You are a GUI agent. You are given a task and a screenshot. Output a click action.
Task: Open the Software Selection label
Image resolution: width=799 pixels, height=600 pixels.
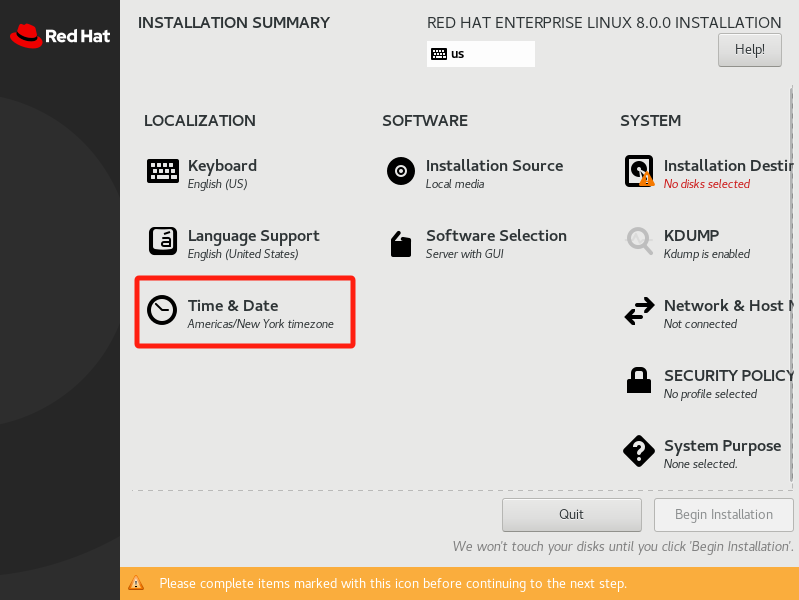click(x=496, y=236)
